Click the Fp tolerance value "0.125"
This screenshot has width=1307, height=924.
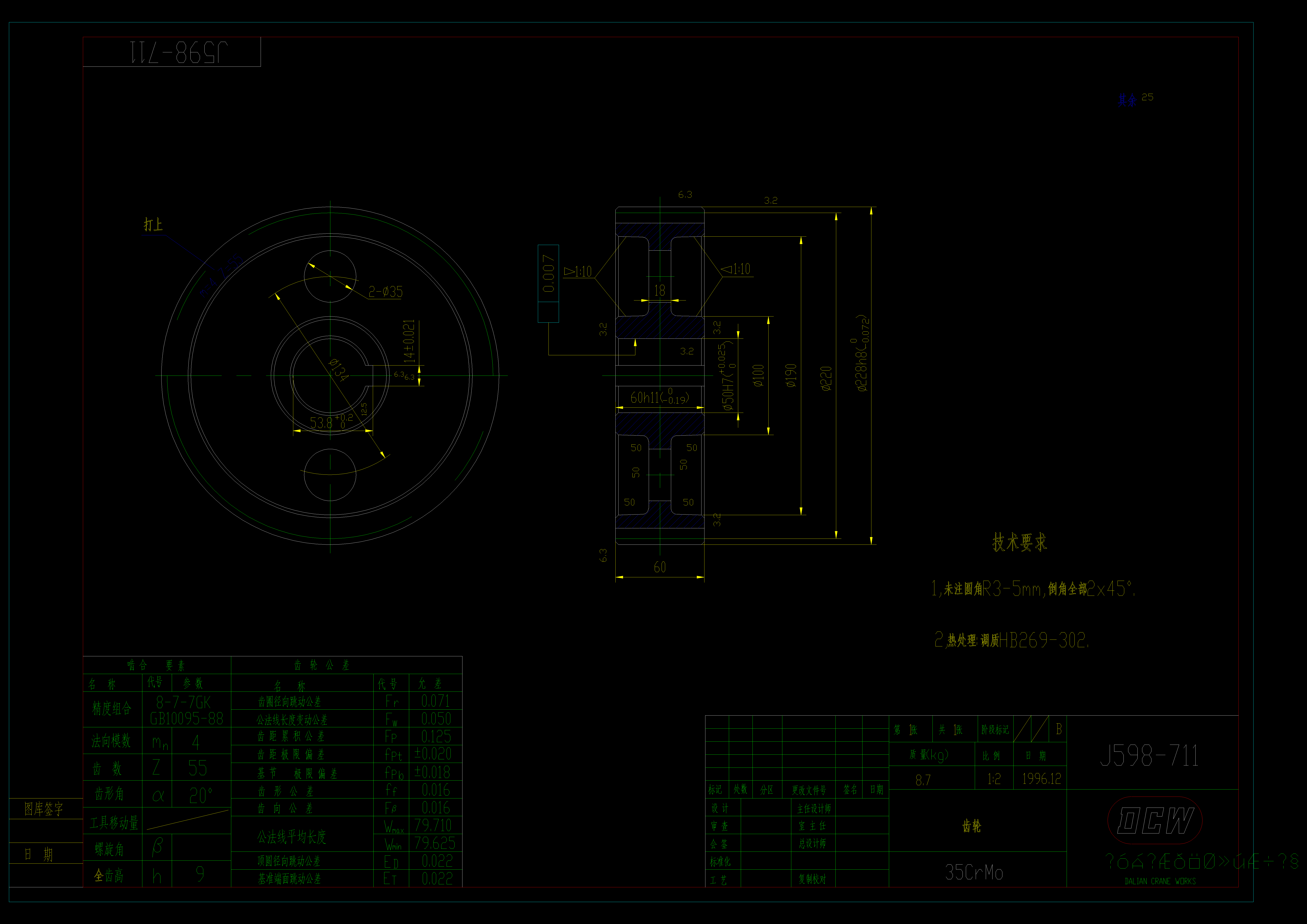pos(436,736)
